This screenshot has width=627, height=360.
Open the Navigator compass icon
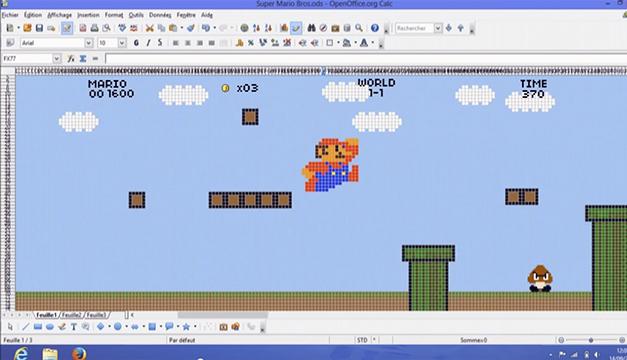[x=323, y=28]
